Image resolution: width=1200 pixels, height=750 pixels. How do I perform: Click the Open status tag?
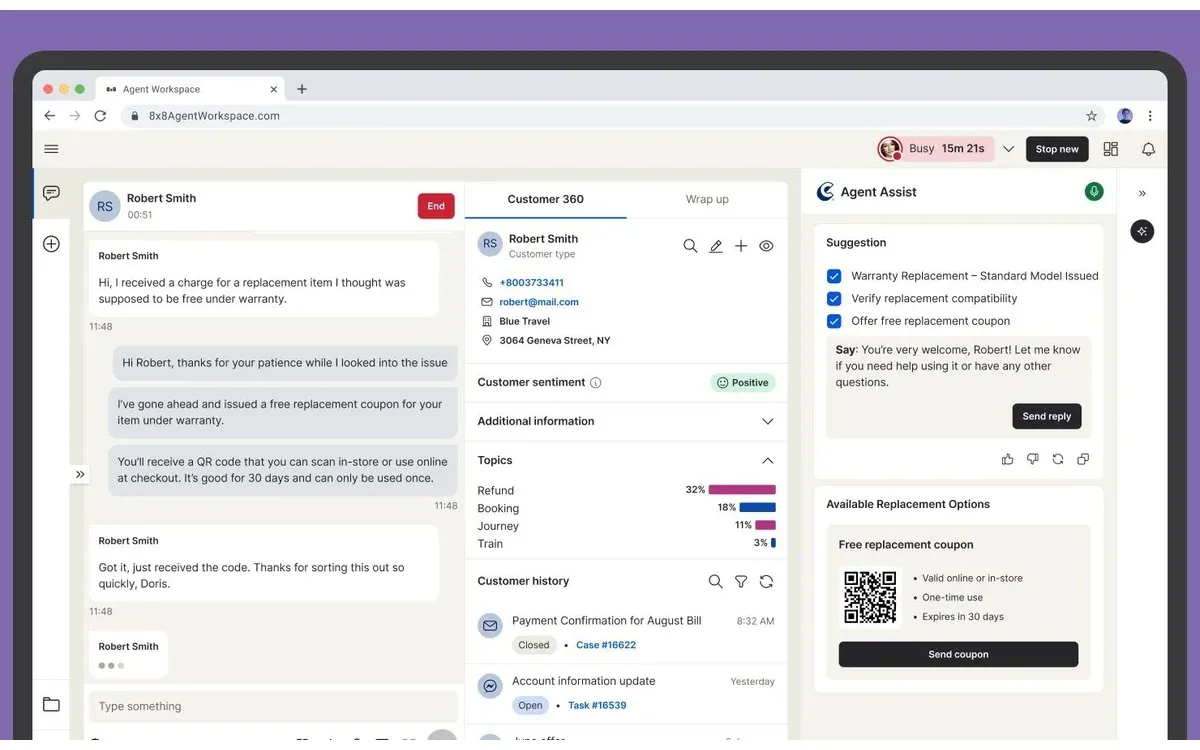[530, 705]
